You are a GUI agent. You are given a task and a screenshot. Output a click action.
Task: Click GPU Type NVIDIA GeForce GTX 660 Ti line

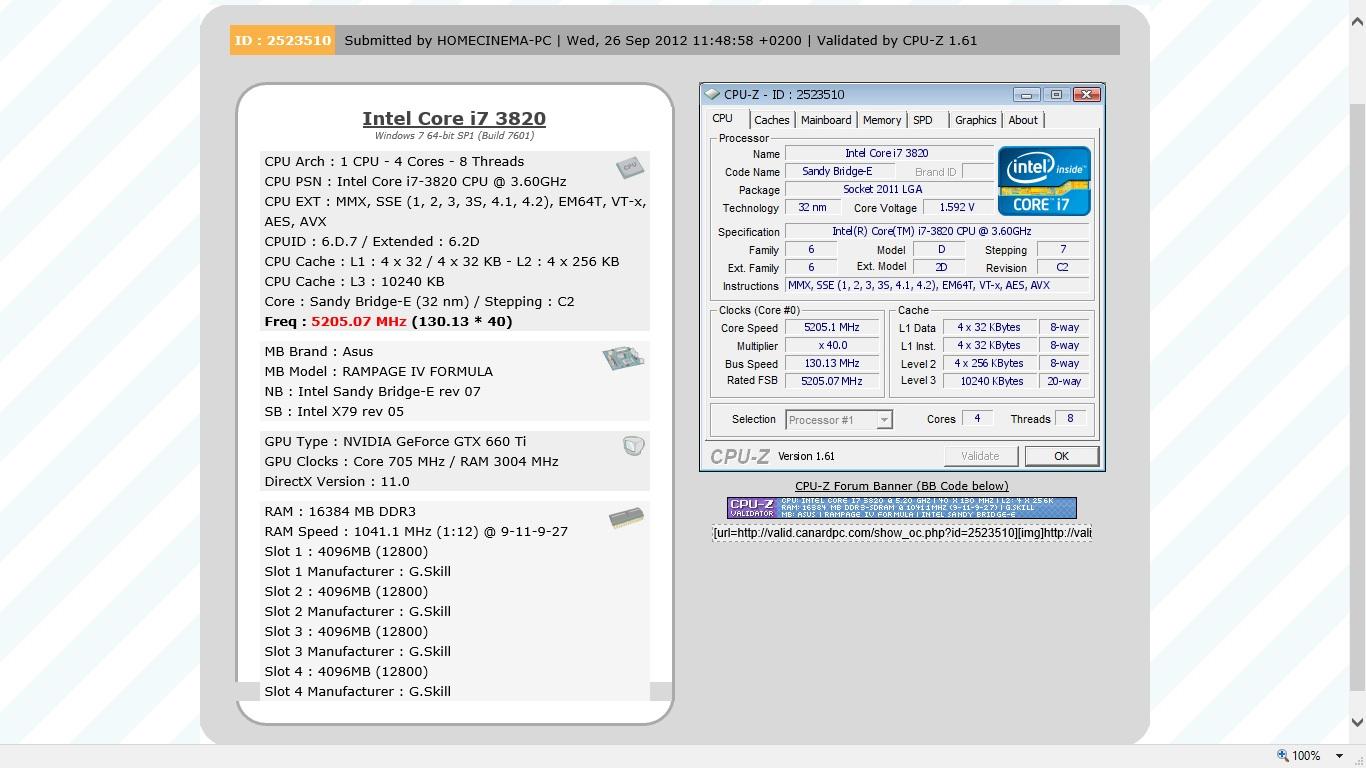pyautogui.click(x=395, y=441)
